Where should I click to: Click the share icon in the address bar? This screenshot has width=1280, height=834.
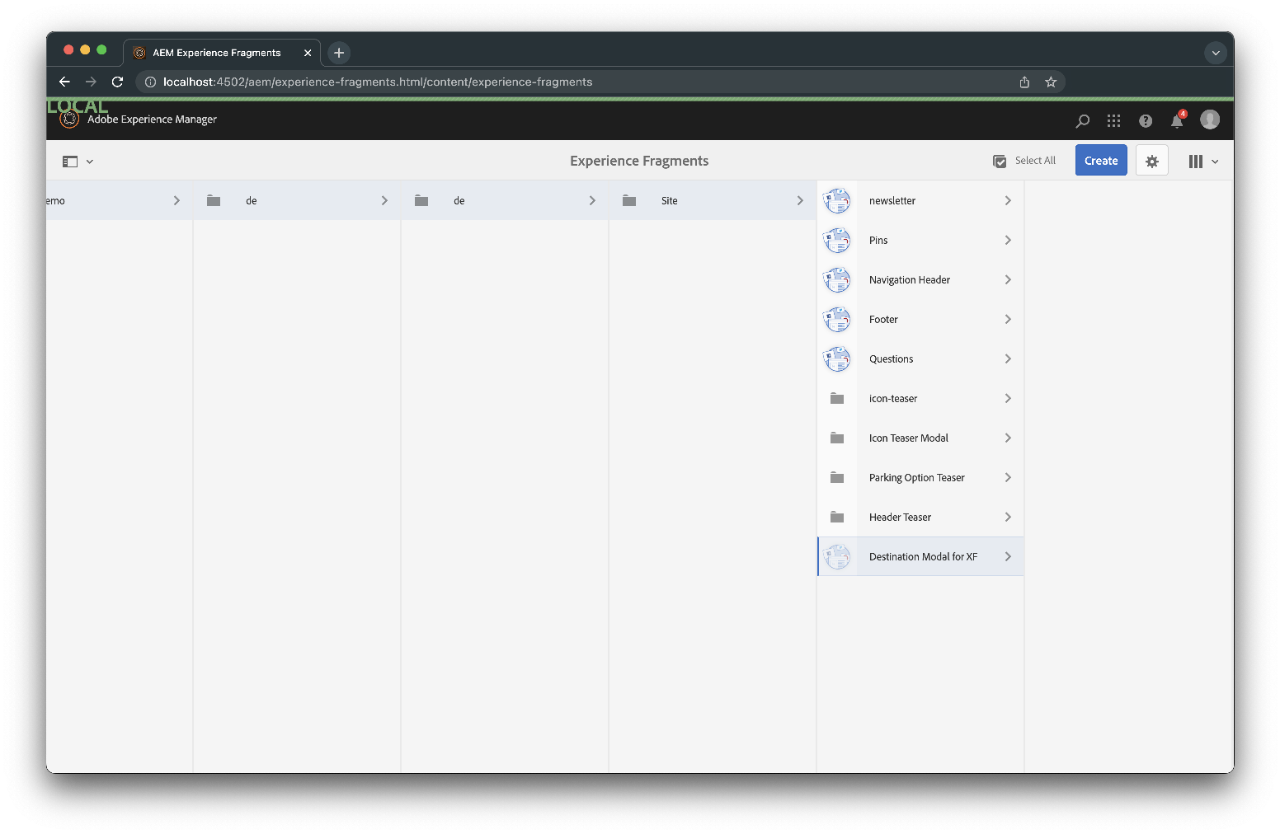(1022, 82)
